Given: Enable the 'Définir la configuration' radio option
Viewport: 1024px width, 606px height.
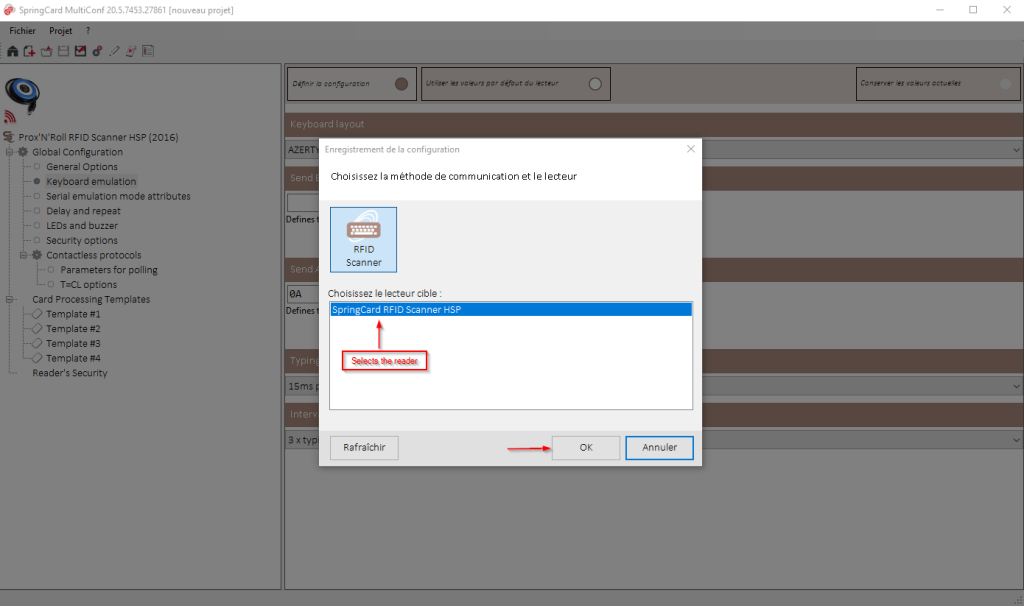Looking at the screenshot, I should pos(401,84).
